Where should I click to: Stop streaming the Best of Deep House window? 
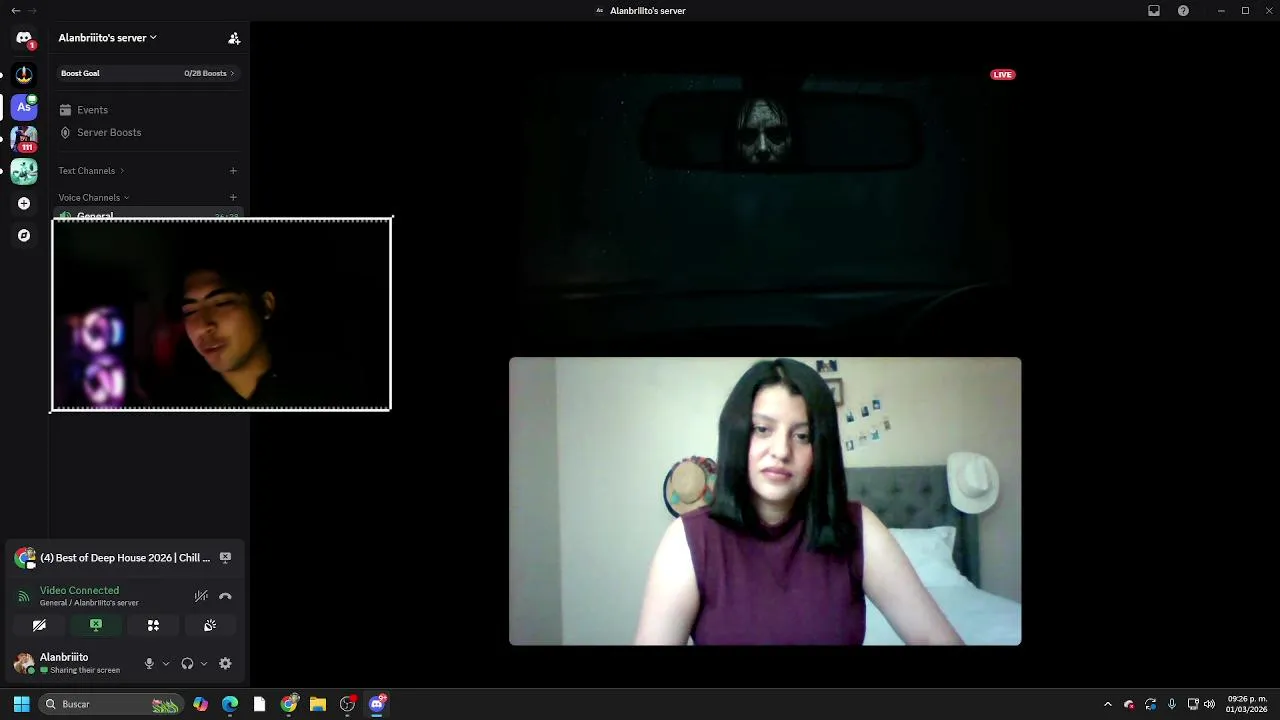[225, 558]
